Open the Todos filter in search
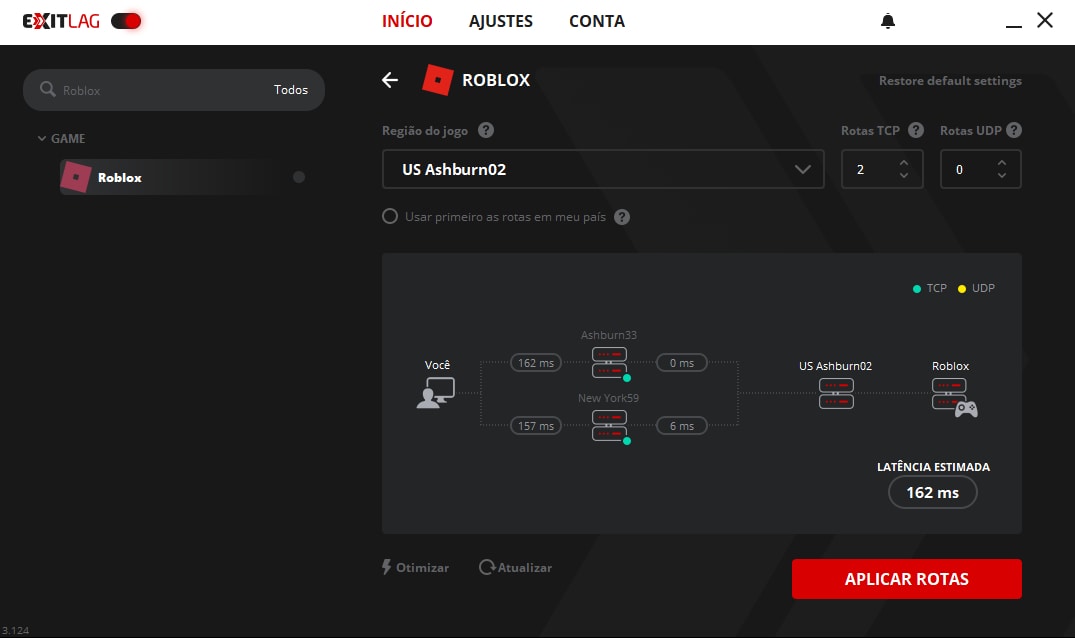Viewport: 1075px width, 638px height. 291,90
